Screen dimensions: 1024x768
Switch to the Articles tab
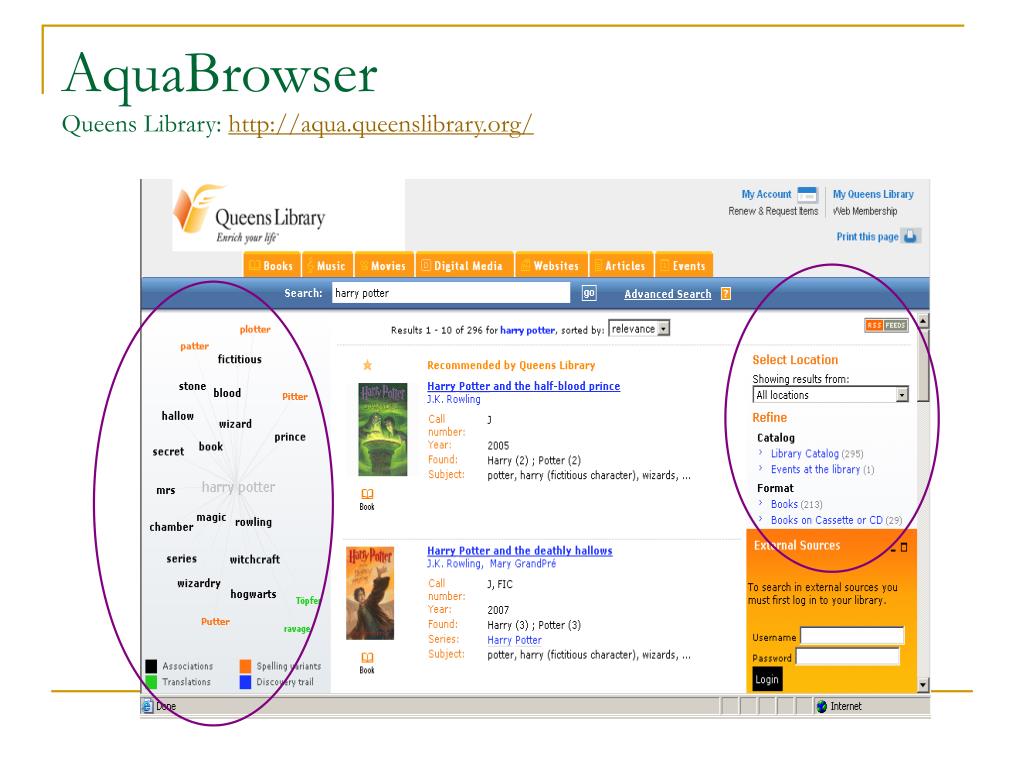622,265
